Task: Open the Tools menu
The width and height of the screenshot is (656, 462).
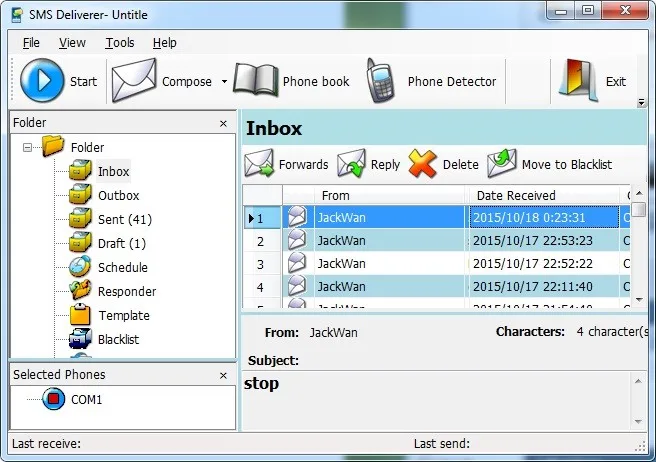Action: pos(120,43)
